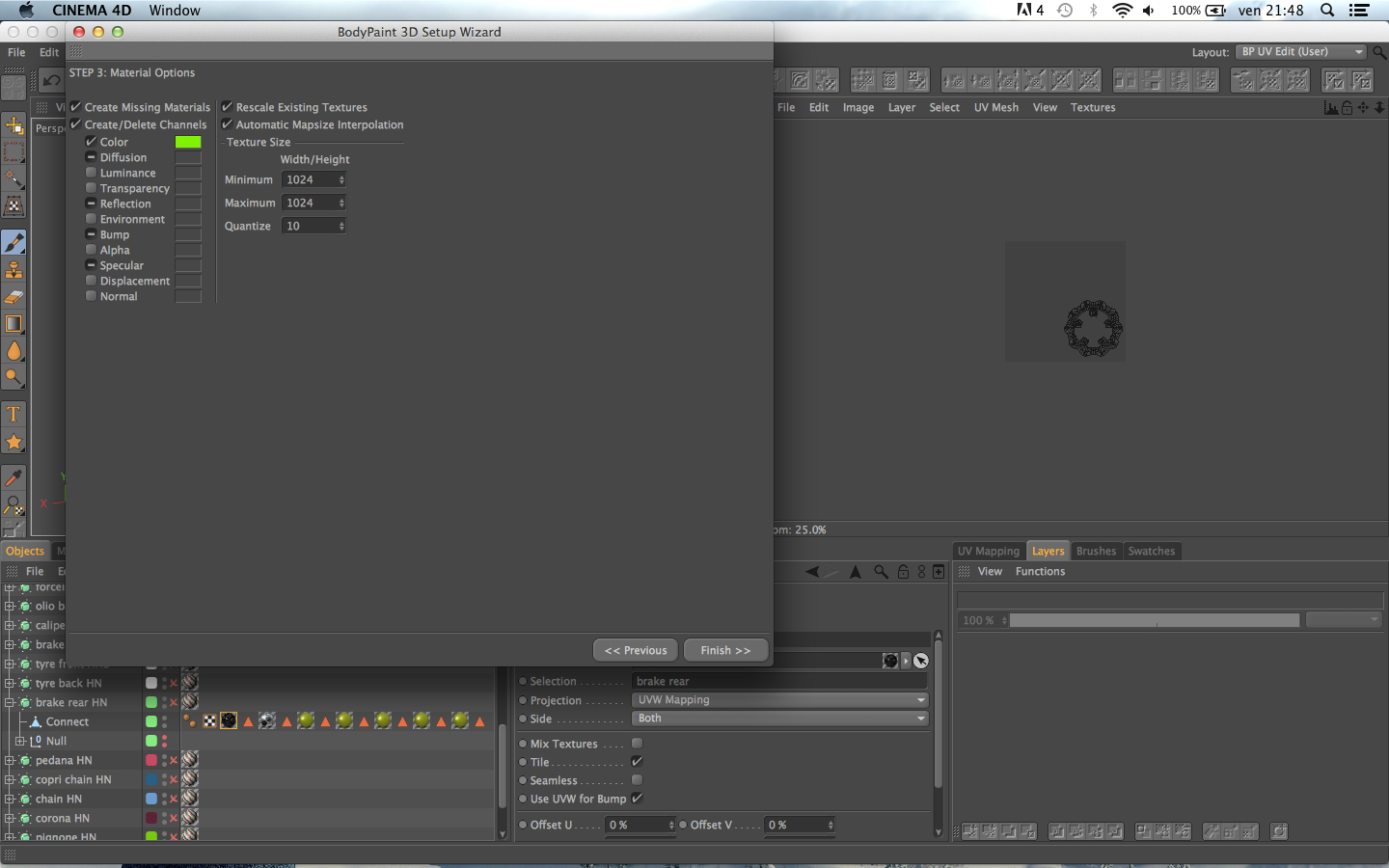Click the Undo arrow icon
Screen dimensions: 1389x868
[51, 80]
